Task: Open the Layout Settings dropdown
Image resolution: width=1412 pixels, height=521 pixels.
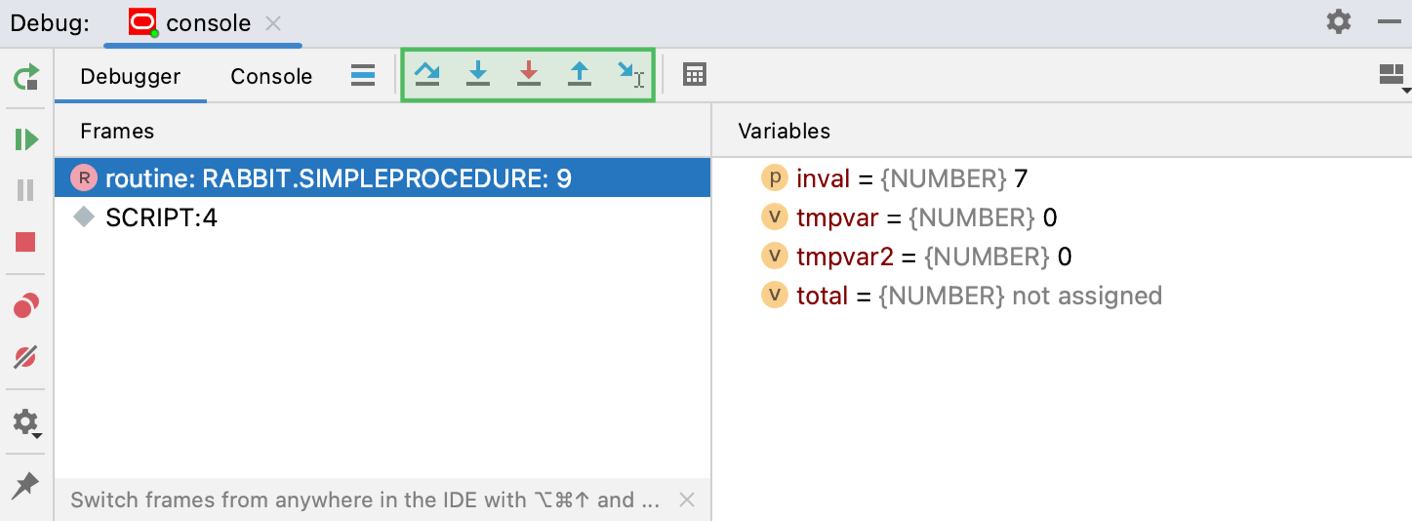Action: pos(1391,75)
